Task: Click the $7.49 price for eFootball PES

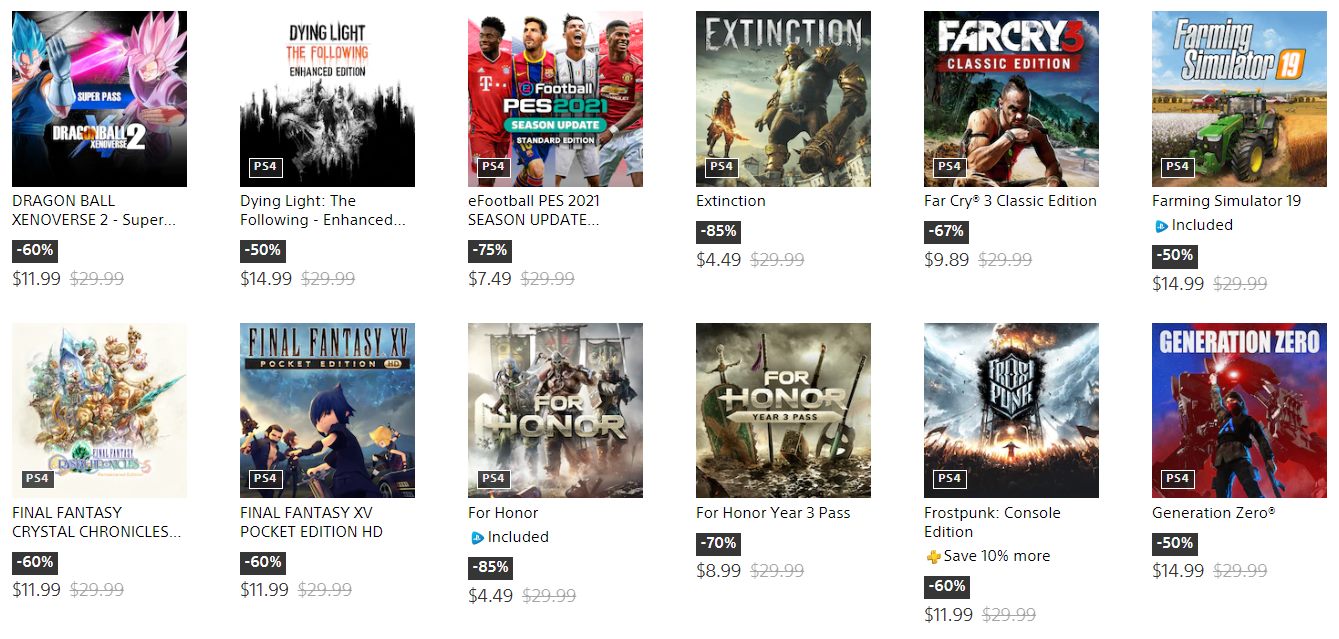Action: point(490,279)
